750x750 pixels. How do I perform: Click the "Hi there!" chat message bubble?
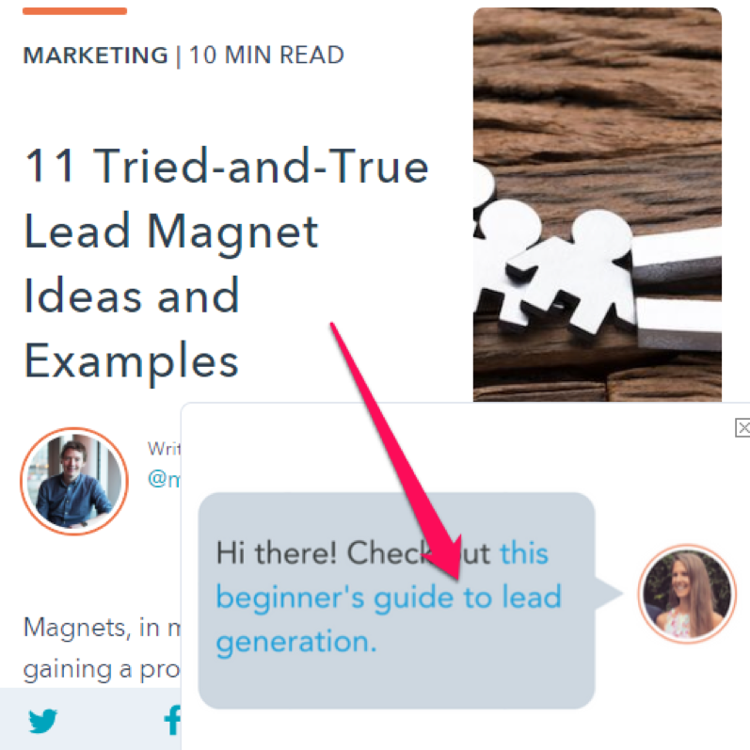tap(396, 600)
